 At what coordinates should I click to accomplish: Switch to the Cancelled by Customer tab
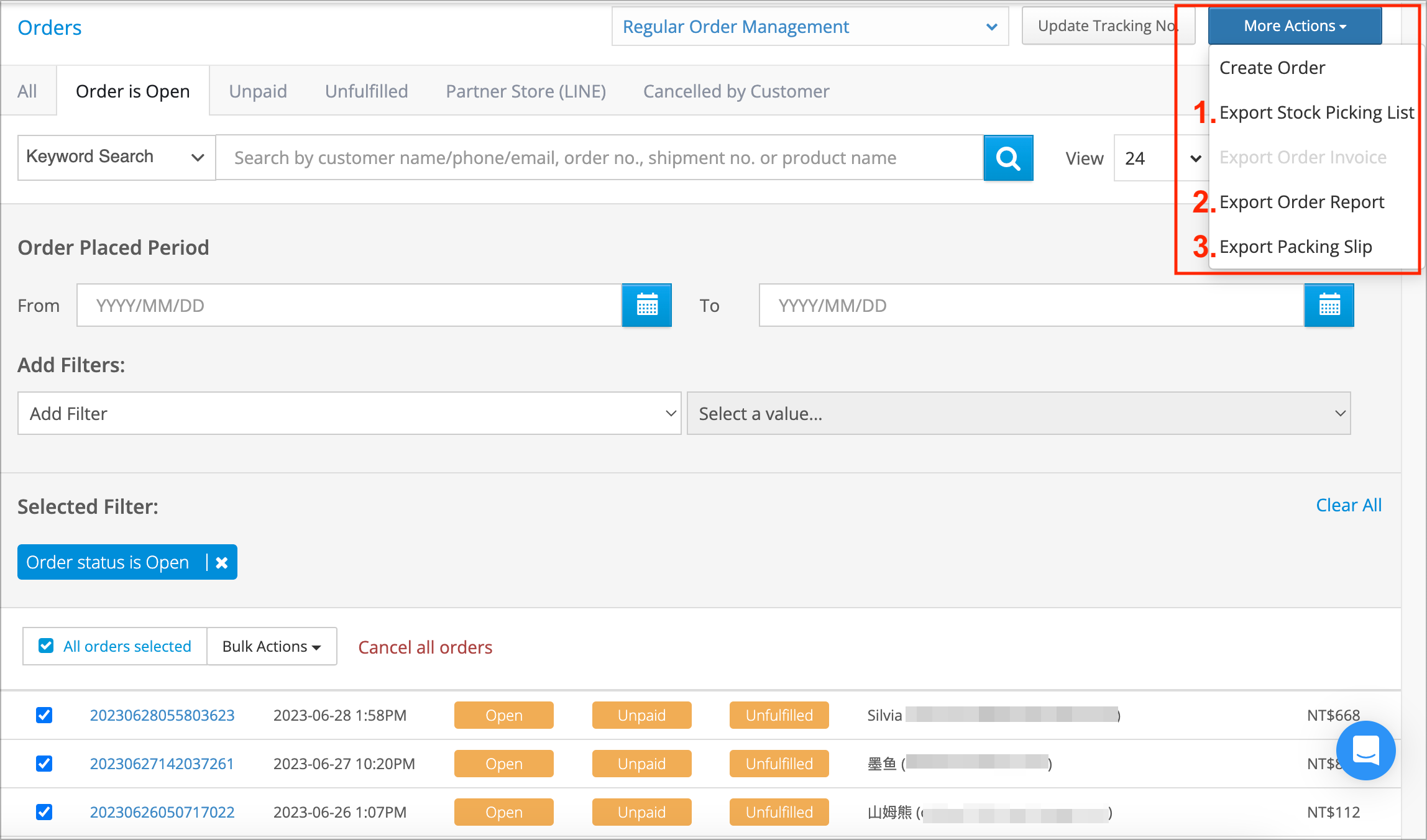pos(736,91)
